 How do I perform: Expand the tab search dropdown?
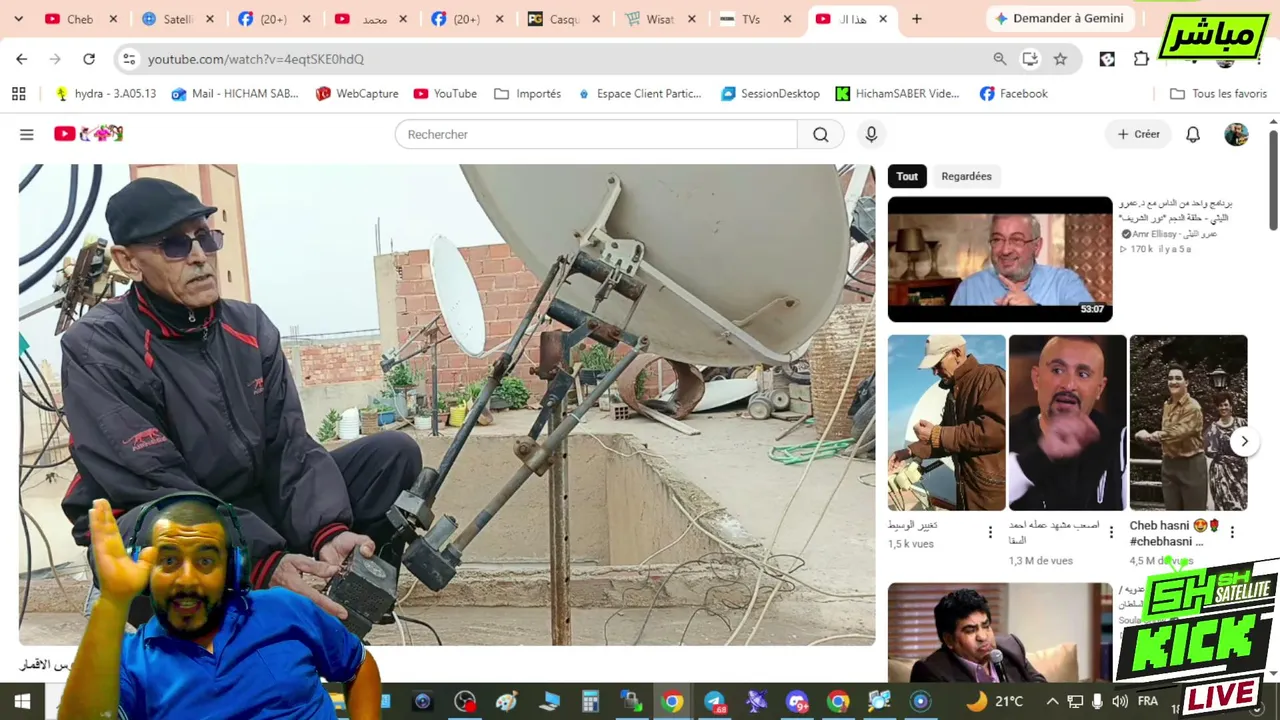[18, 19]
